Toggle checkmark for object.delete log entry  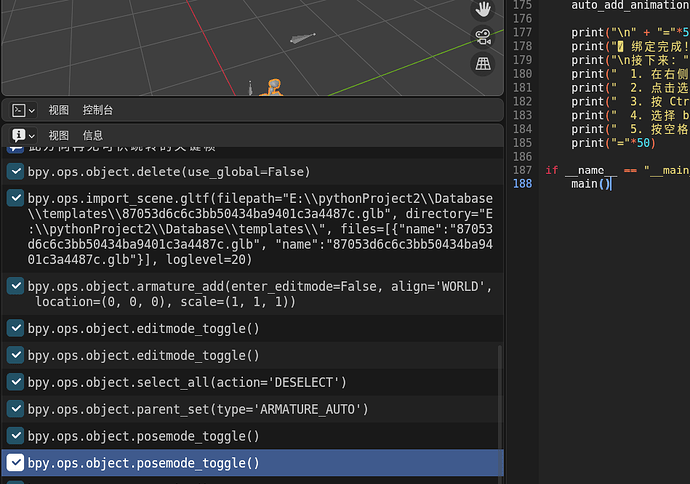[15, 171]
